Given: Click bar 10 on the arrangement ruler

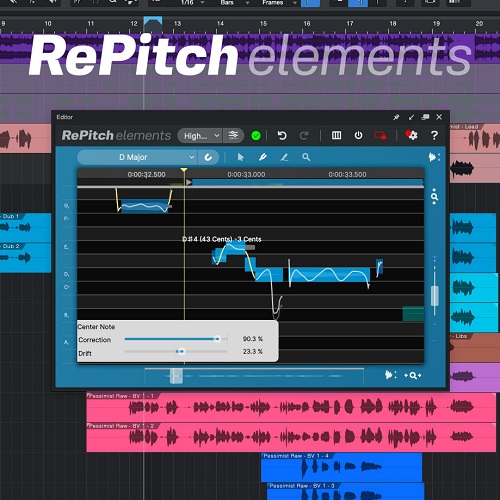Looking at the screenshot, I should coord(48,24).
